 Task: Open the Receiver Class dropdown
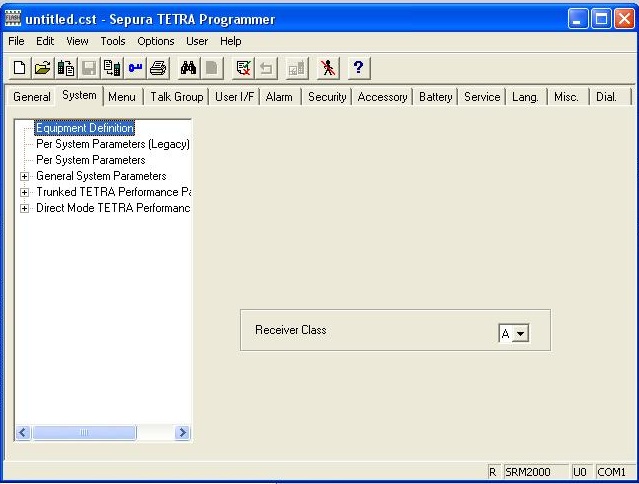tap(520, 333)
